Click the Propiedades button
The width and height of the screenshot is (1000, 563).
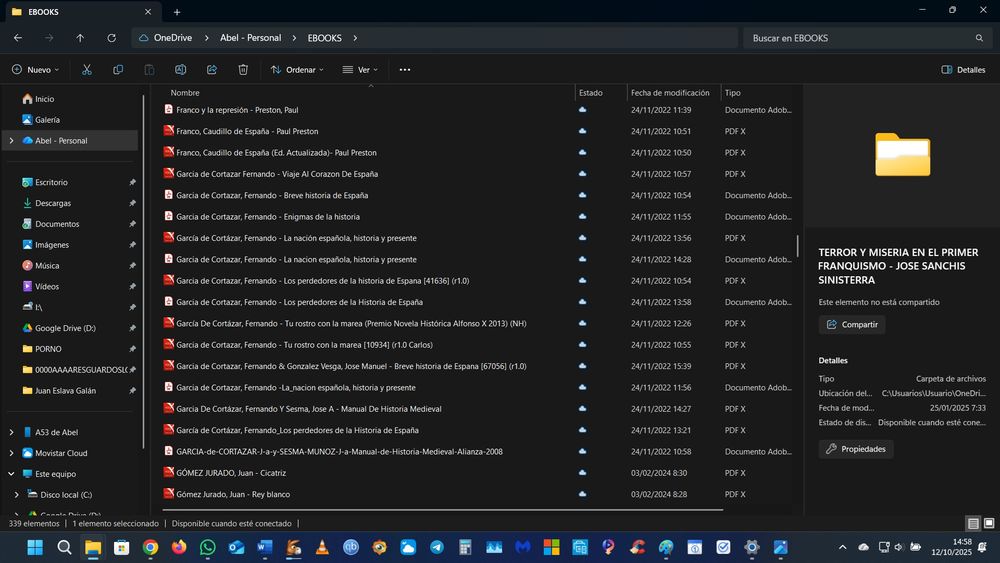[856, 449]
